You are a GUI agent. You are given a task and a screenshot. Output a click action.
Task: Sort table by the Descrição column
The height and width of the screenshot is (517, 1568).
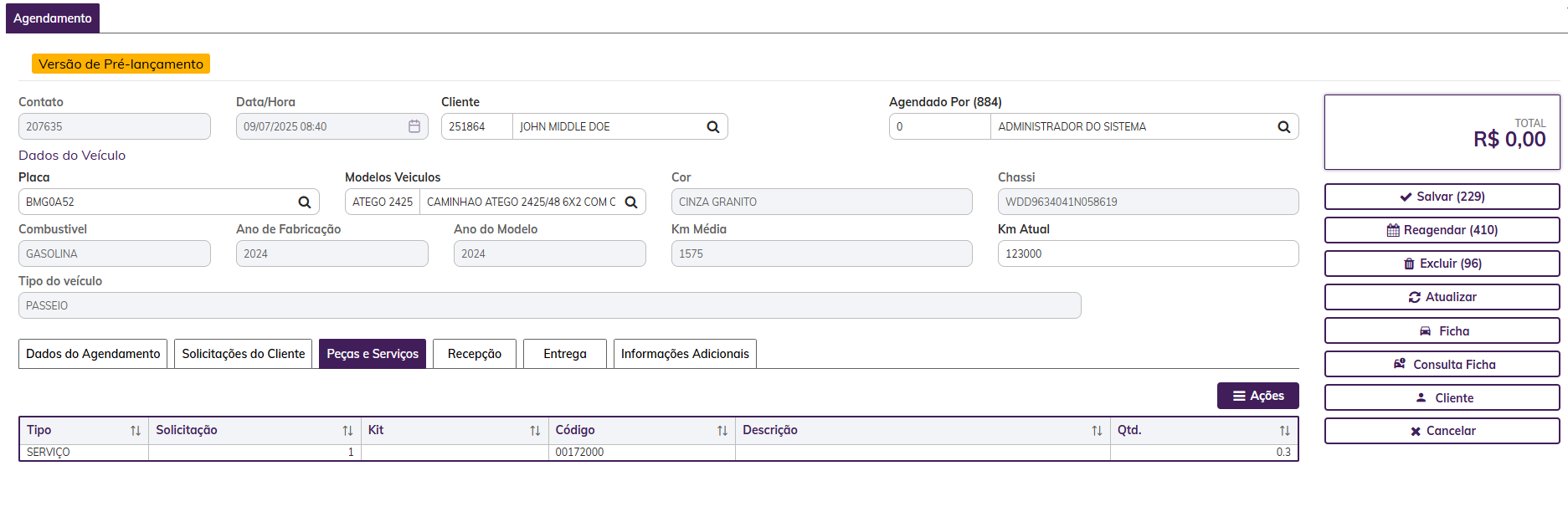point(1097,431)
